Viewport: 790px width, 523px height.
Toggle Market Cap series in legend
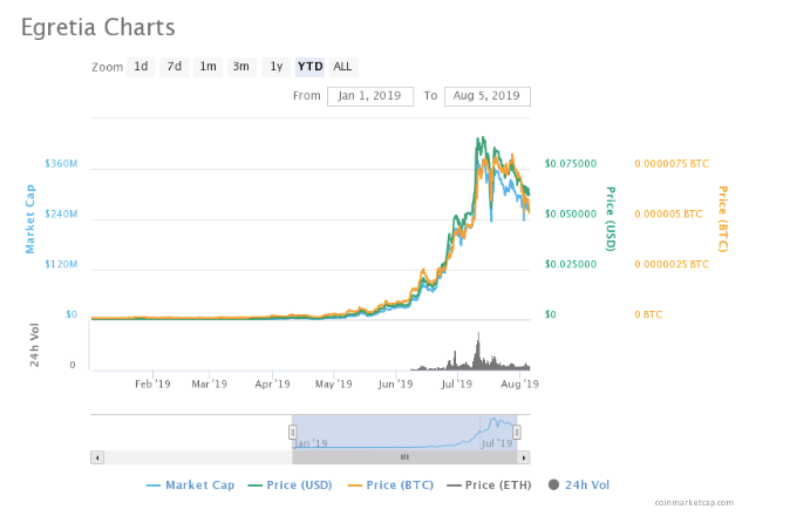pos(190,485)
